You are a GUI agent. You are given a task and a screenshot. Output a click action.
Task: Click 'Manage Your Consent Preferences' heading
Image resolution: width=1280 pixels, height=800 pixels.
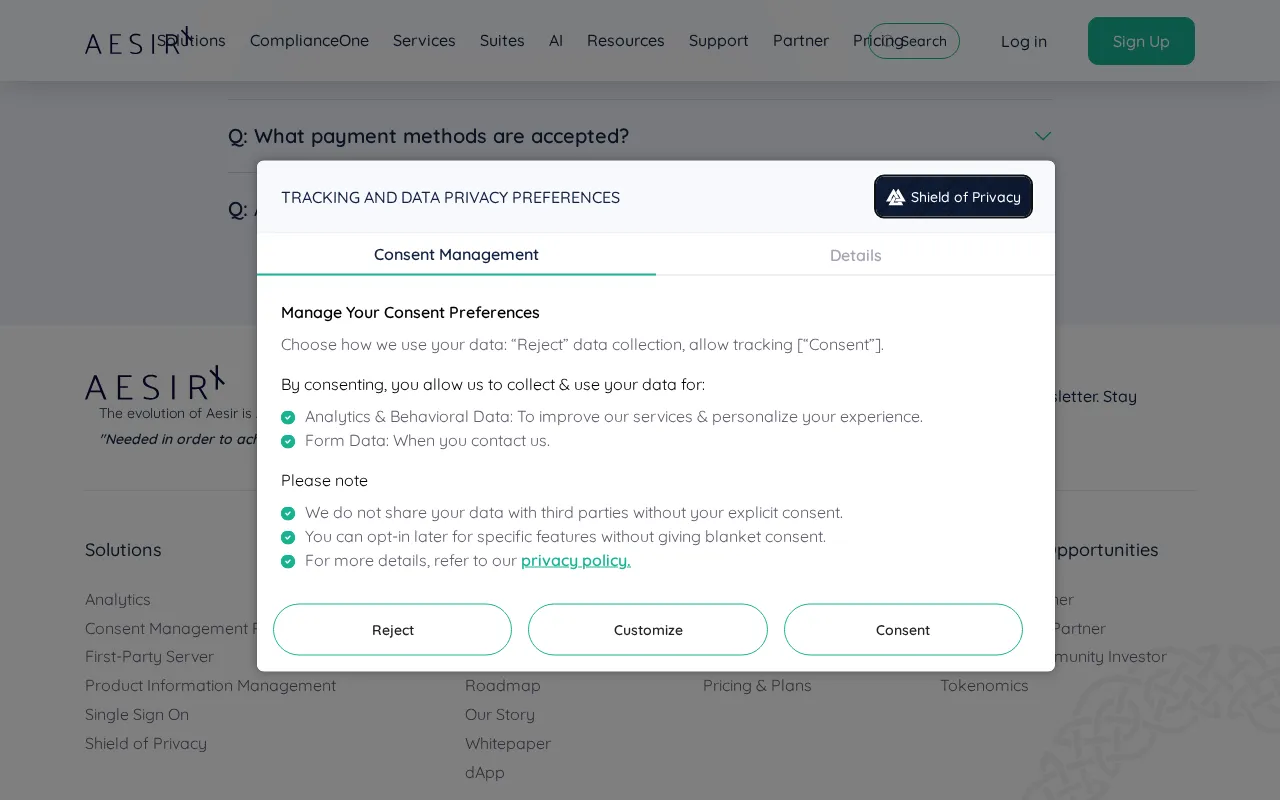pyautogui.click(x=410, y=312)
